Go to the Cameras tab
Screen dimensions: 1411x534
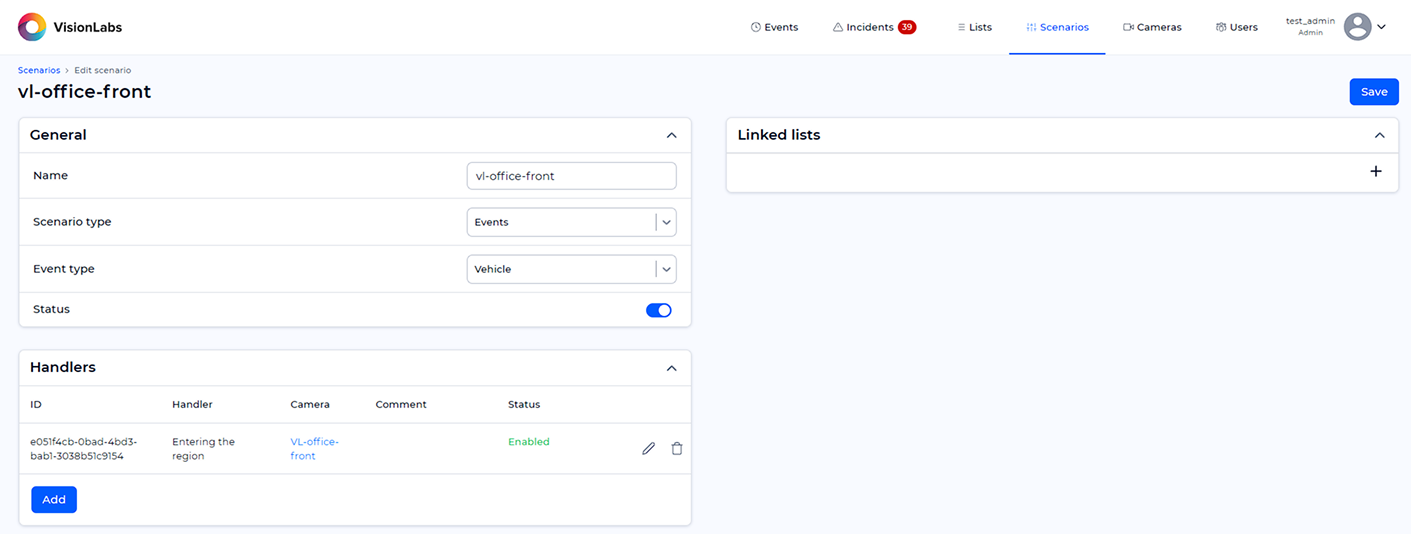[x=1152, y=27]
